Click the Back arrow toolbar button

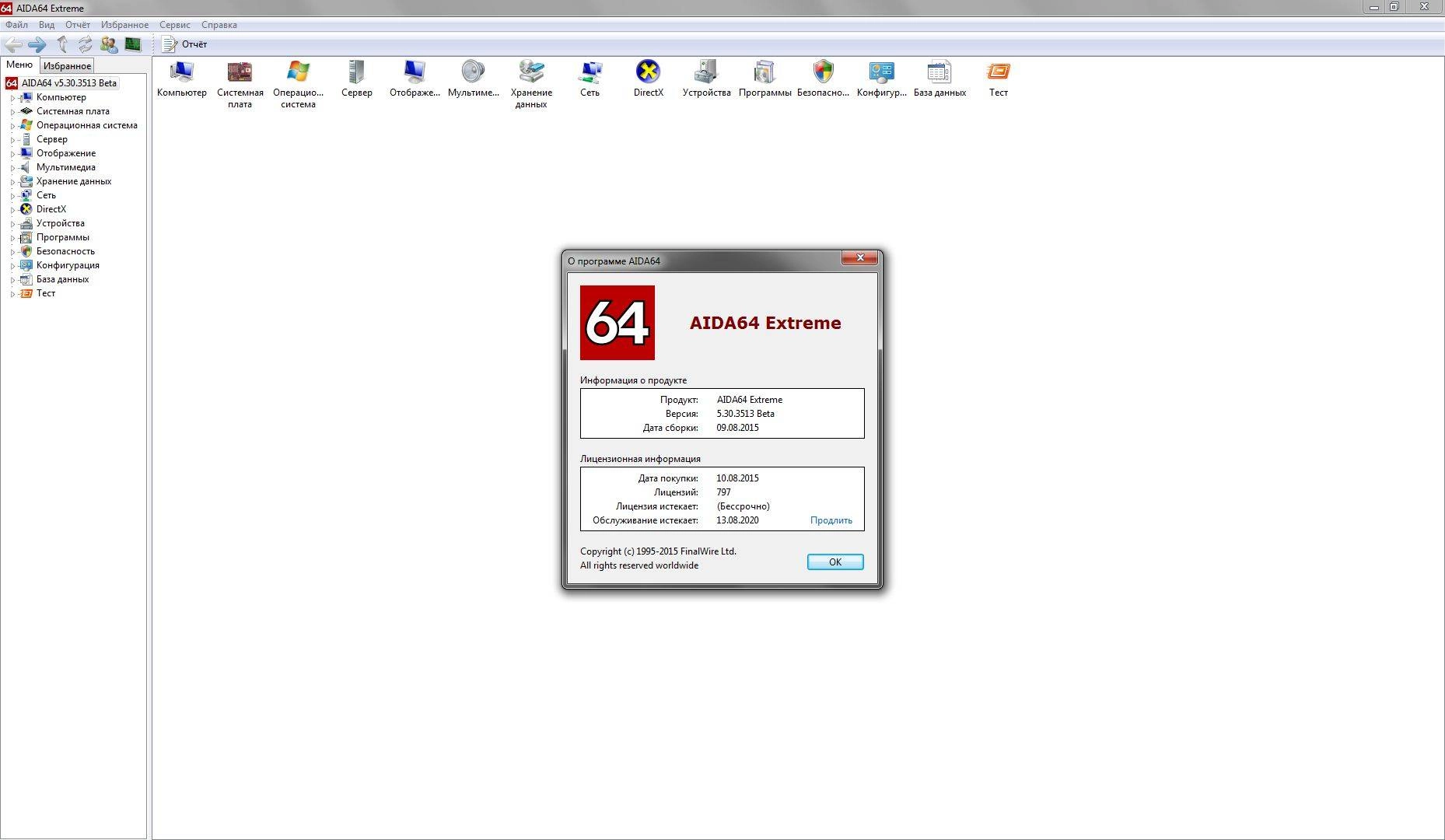tap(12, 44)
